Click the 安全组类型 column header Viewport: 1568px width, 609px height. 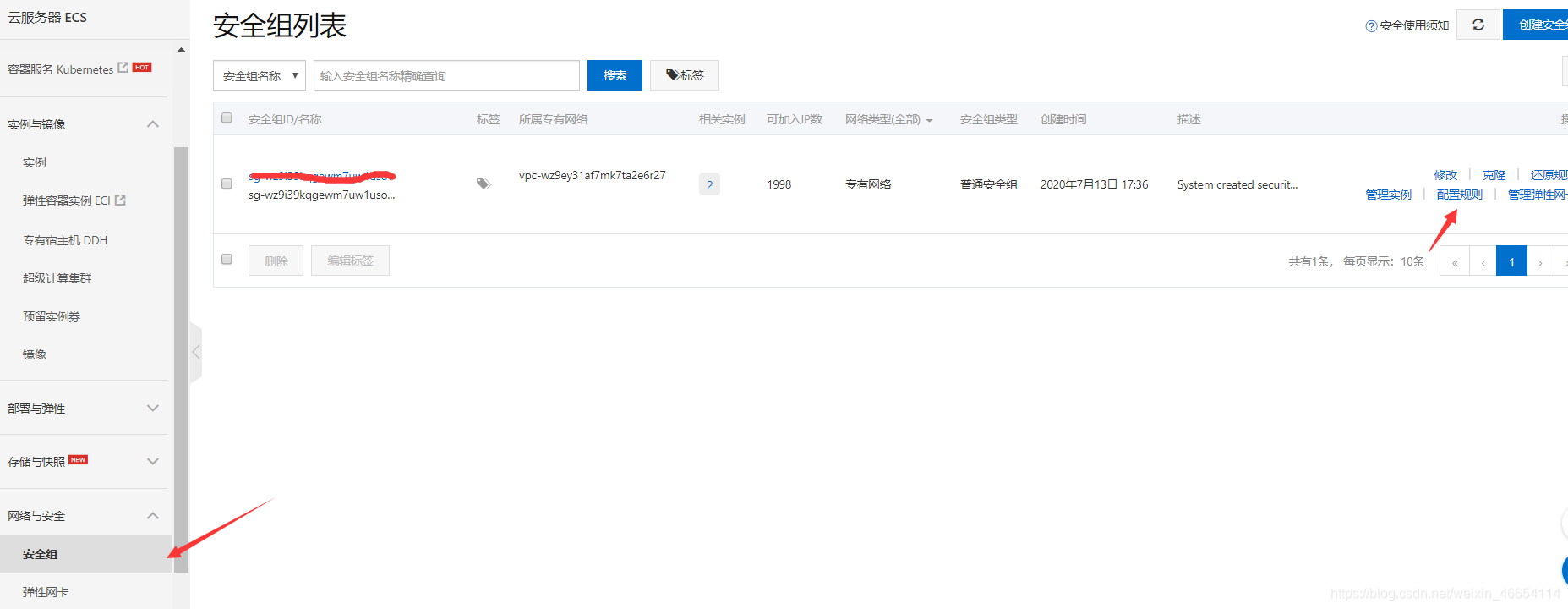989,119
